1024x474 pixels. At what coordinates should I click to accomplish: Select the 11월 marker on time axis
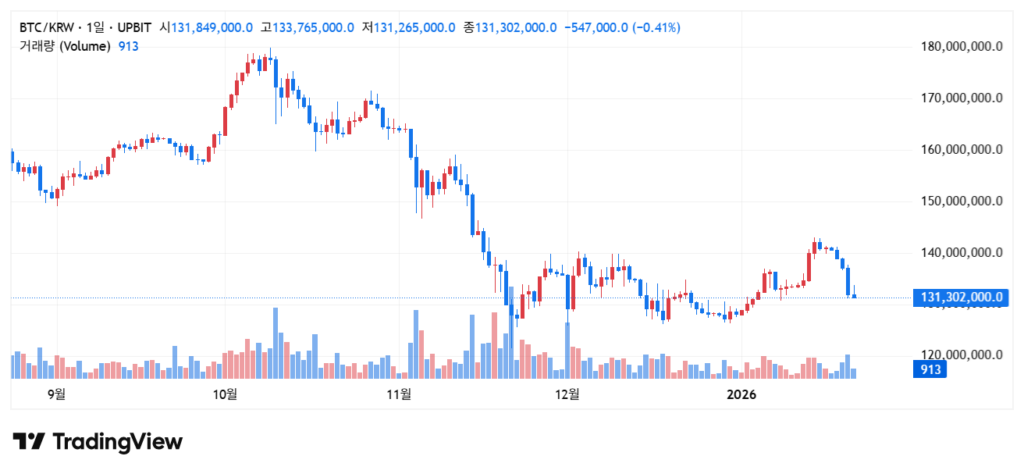398,394
